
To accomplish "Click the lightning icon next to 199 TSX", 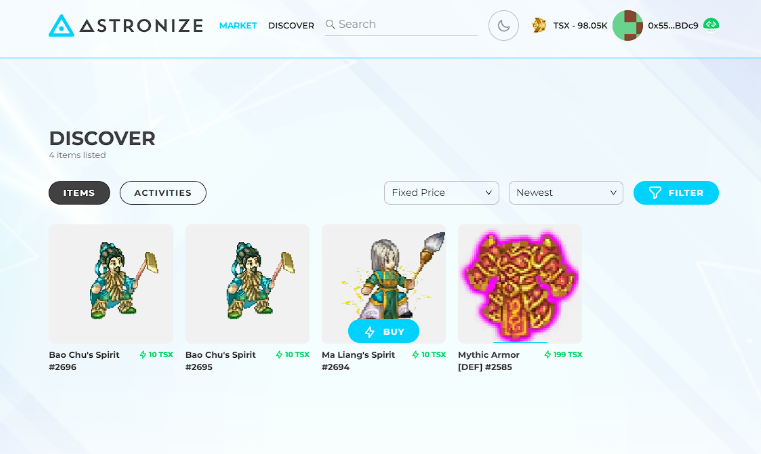I will click(547, 355).
